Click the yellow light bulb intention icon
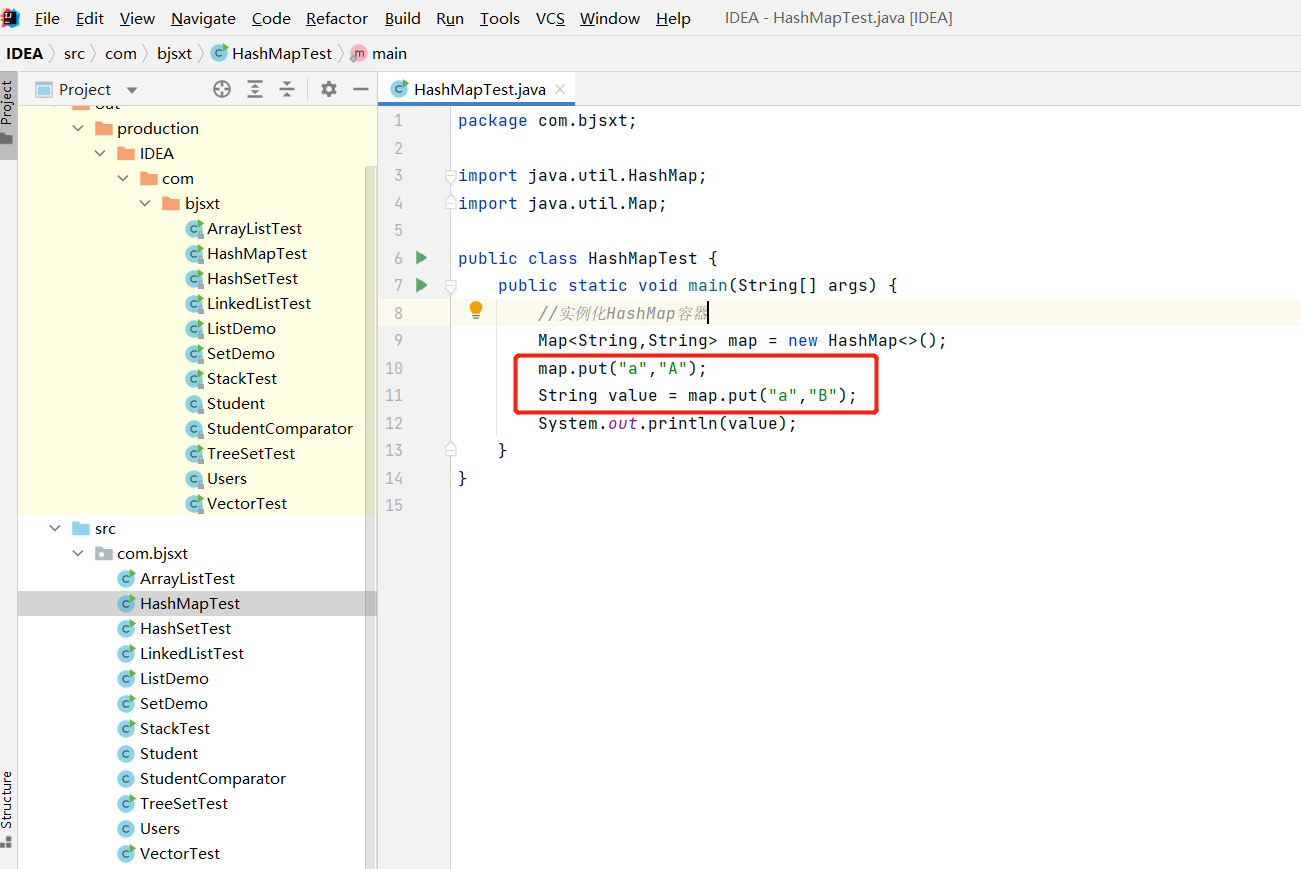The height and width of the screenshot is (869, 1301). point(476,310)
